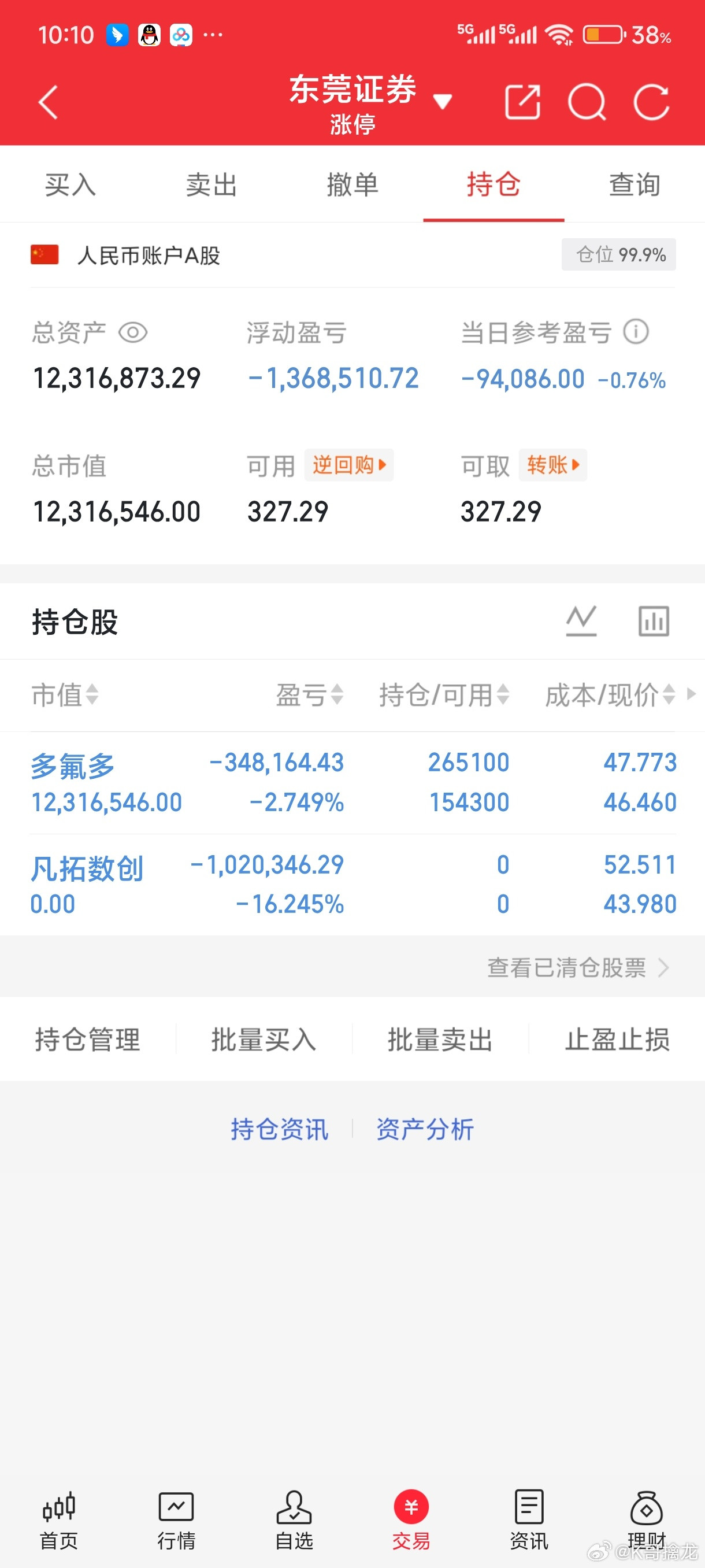The image size is (705, 1568).
Task: Tap the 仓位 99.9% badge
Action: point(619,254)
